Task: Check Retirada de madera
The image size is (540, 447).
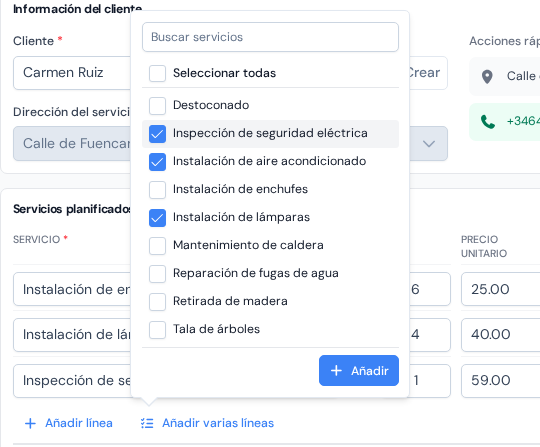Action: pos(157,302)
